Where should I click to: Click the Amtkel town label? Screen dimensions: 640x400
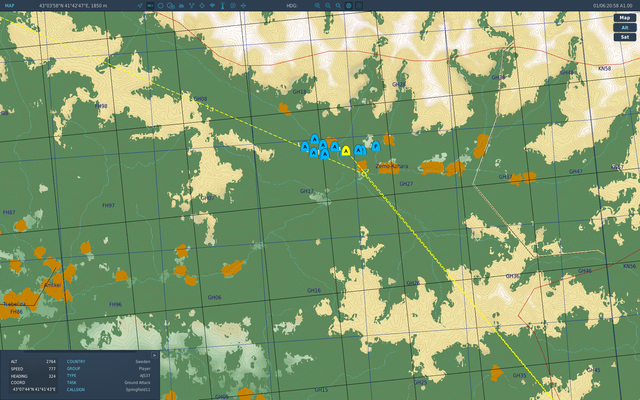(53, 285)
